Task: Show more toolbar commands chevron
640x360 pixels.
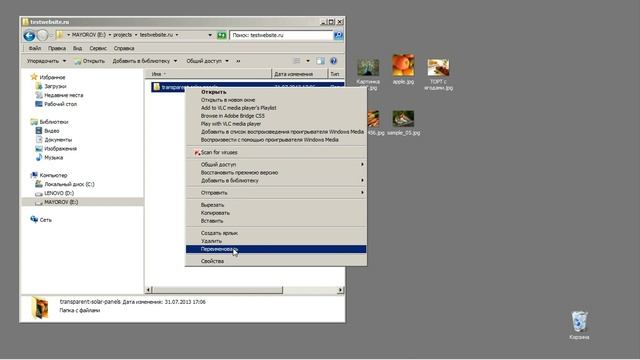Action: (x=238, y=61)
